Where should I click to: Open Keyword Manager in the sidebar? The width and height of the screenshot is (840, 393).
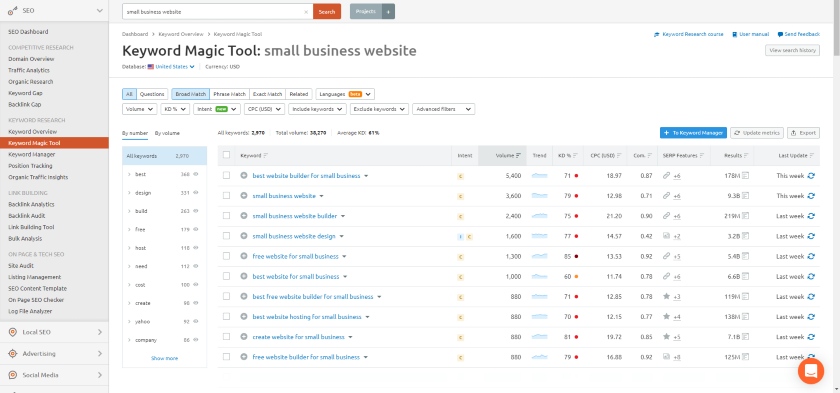tap(32, 154)
